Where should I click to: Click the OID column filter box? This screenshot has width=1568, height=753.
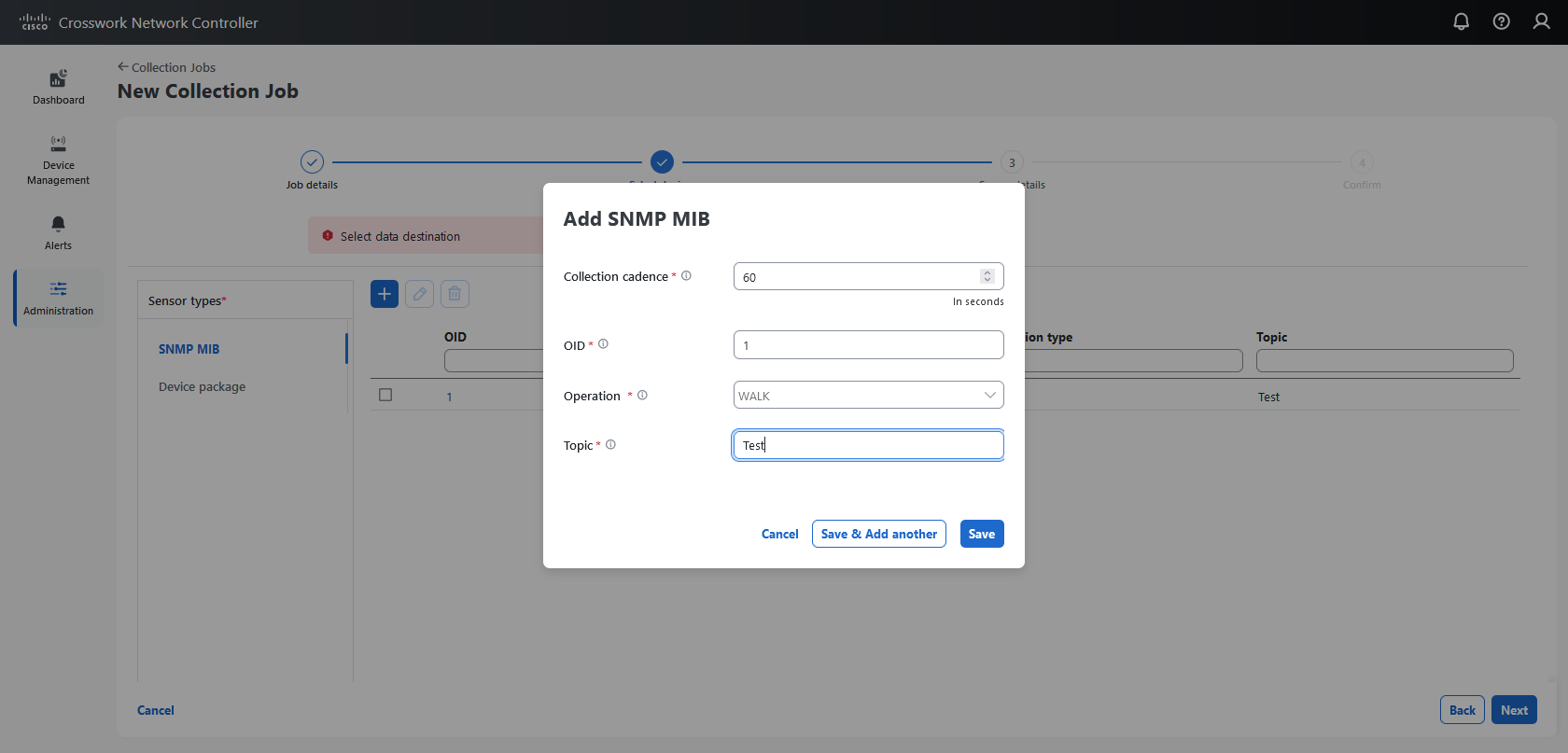tap(495, 361)
